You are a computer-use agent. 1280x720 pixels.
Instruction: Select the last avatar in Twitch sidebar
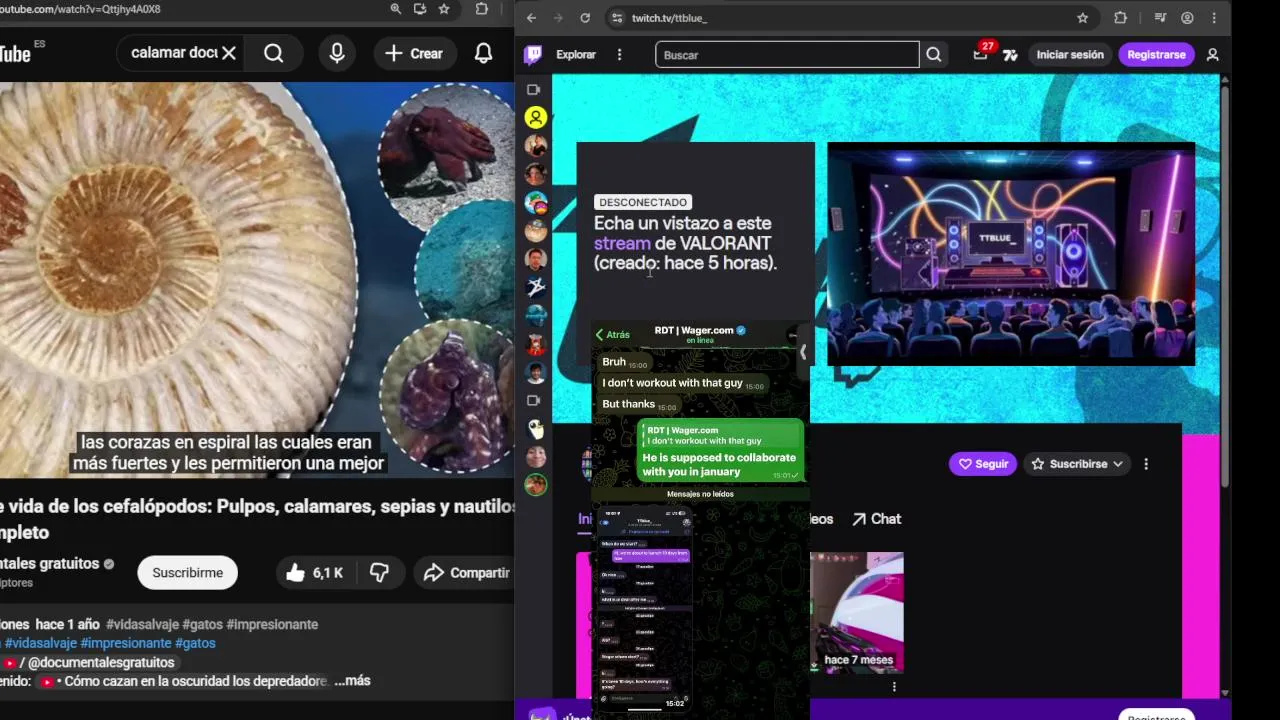[x=536, y=485]
